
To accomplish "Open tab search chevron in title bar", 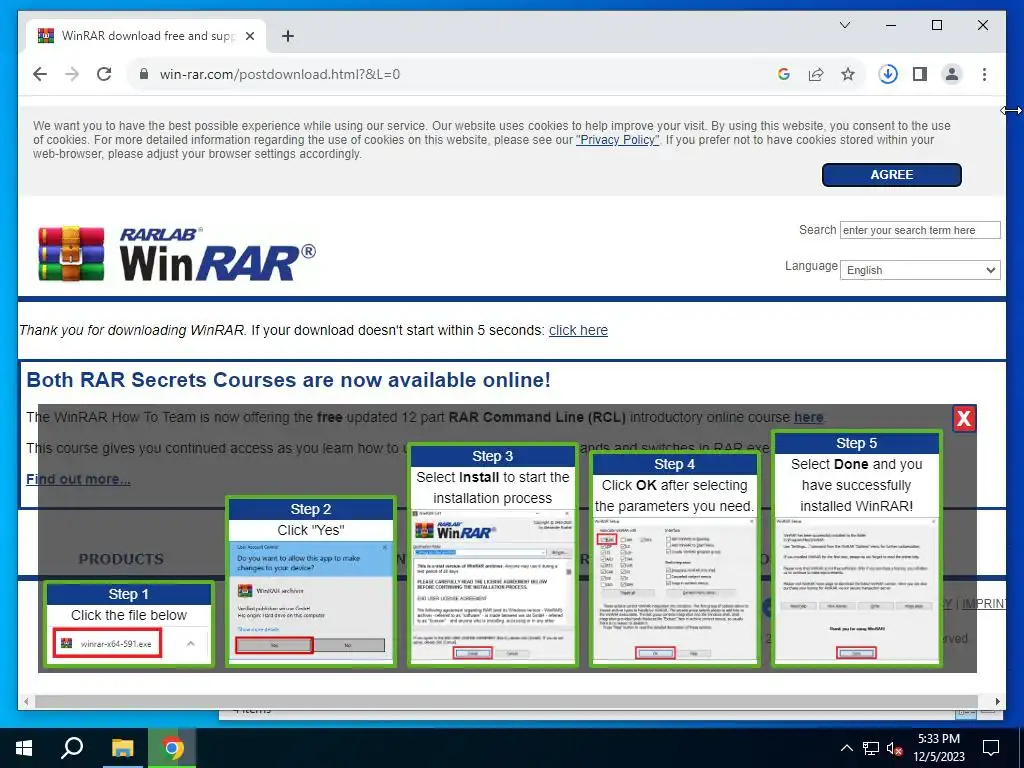I will (844, 25).
